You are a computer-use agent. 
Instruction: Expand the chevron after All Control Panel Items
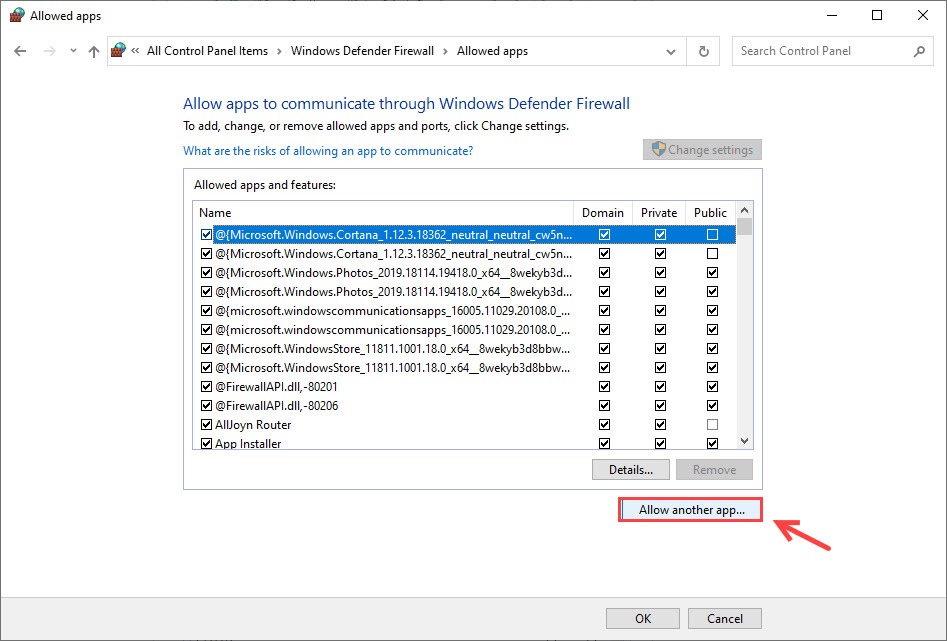point(279,51)
